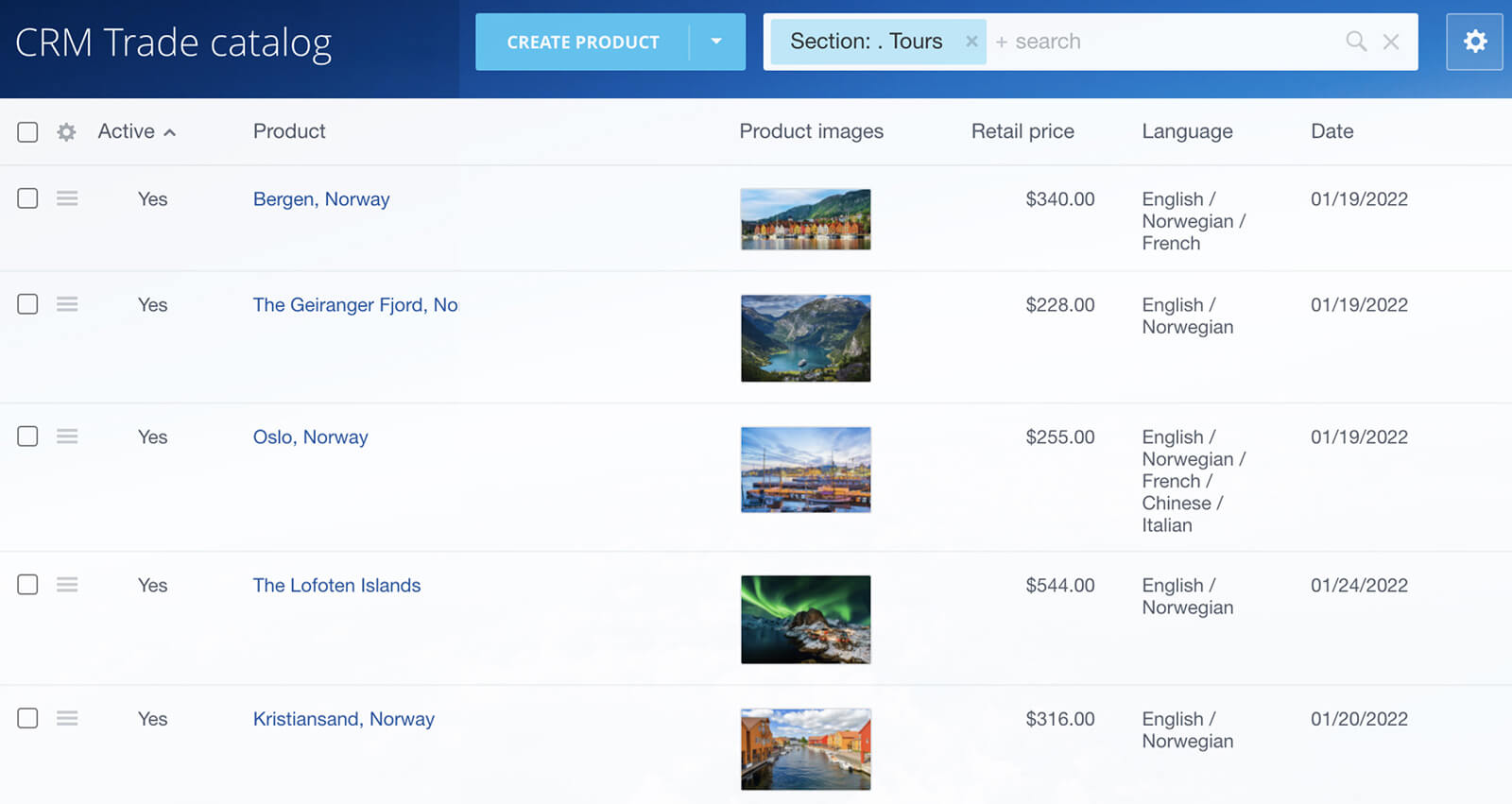Toggle the select-all checkbox in header

point(27,132)
